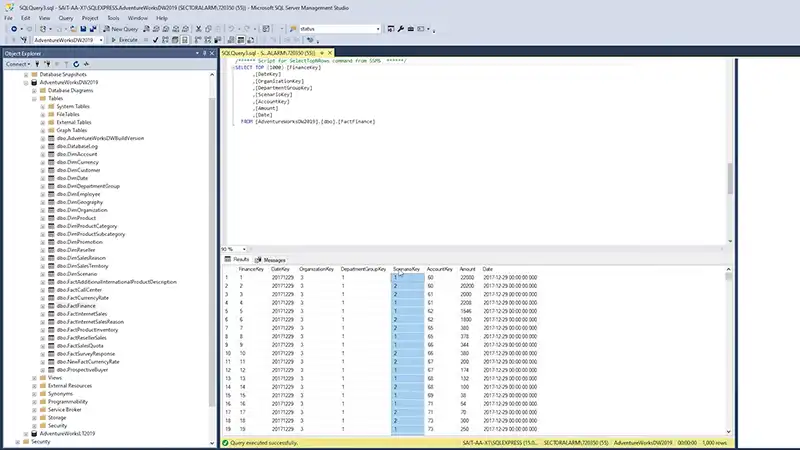Click the DepartmentGroupKey column header
Image resolution: width=800 pixels, height=450 pixels.
[x=364, y=269]
